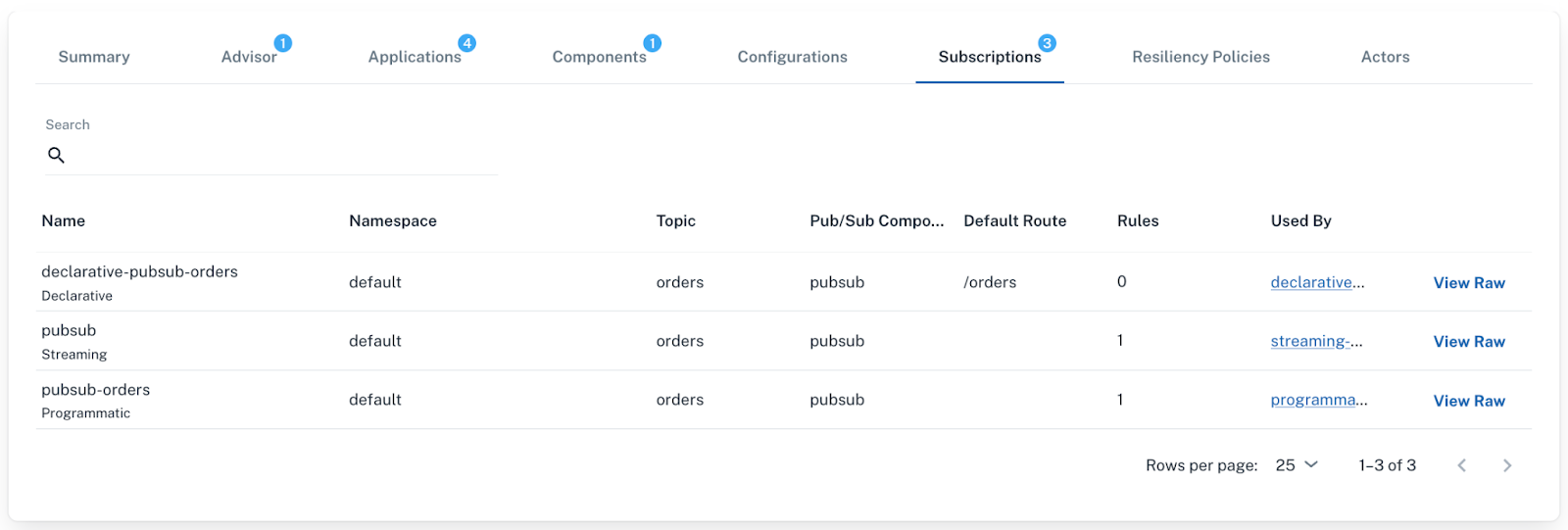Viewport: 1568px width, 530px height.
Task: Open the Actors tab
Action: pos(1385,57)
